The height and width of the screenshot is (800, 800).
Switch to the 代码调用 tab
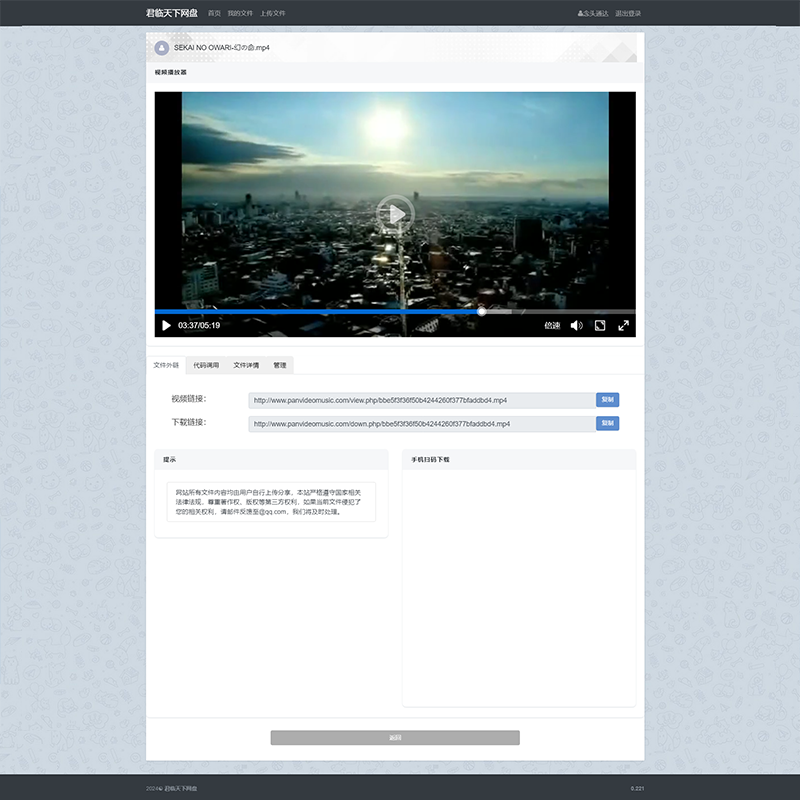(x=206, y=365)
